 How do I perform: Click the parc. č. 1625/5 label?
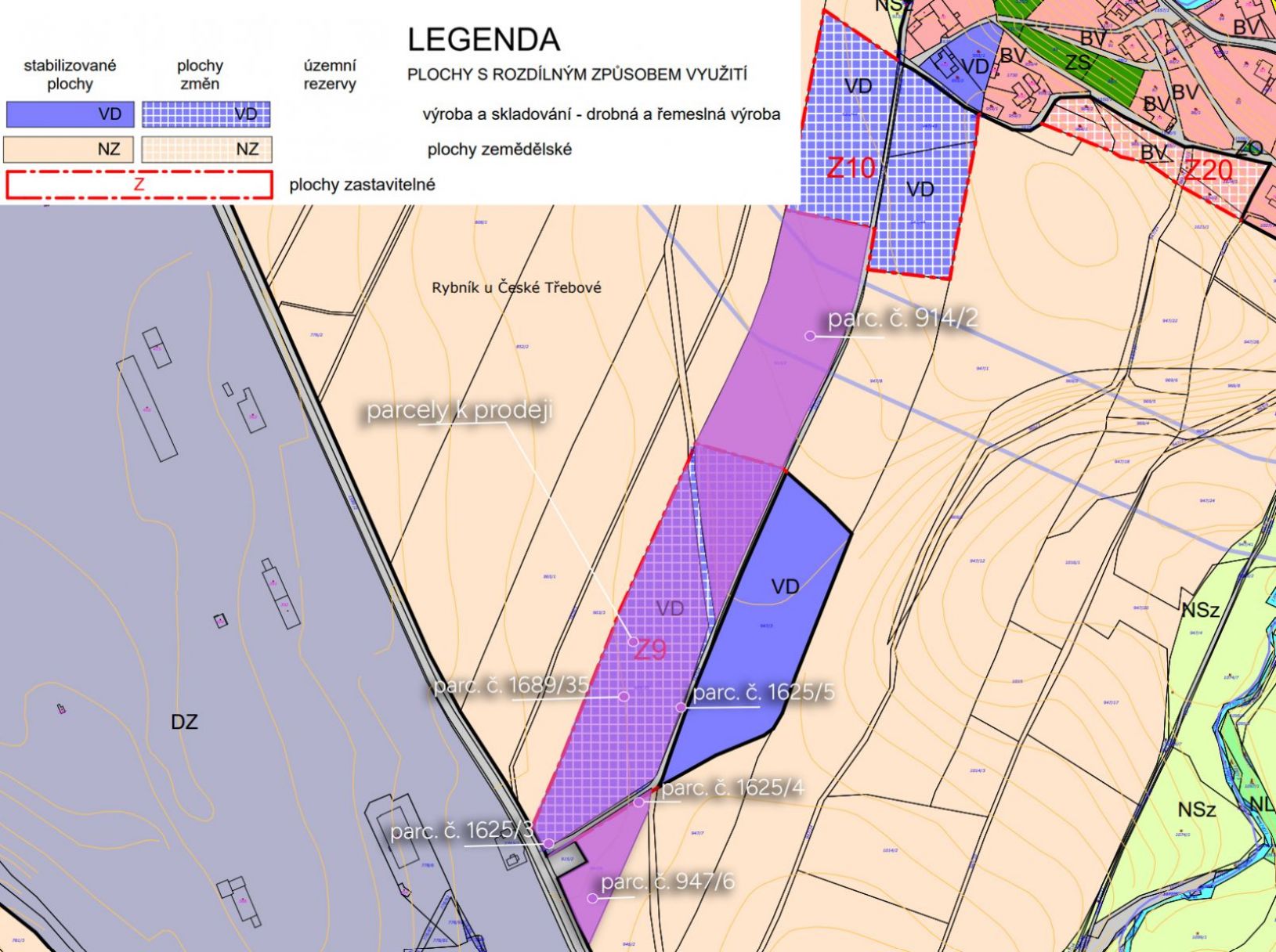[x=764, y=692]
